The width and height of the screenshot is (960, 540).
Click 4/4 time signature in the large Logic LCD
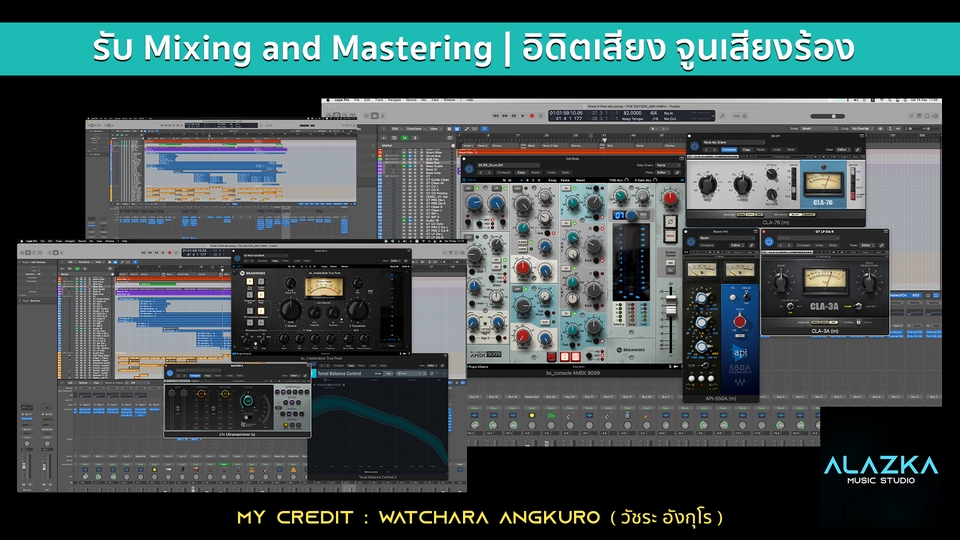(653, 113)
